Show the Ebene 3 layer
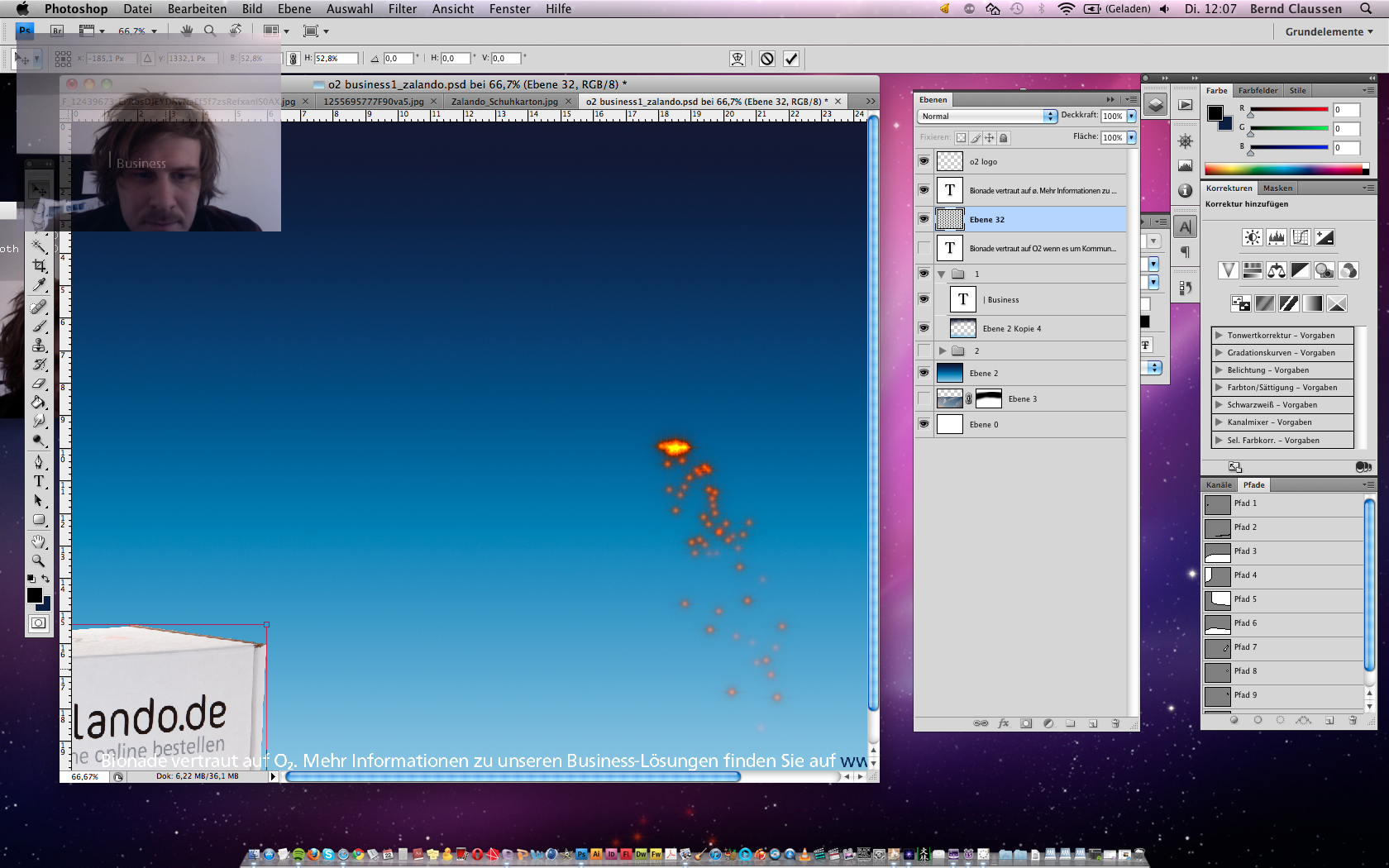The image size is (1389, 868). (x=924, y=399)
